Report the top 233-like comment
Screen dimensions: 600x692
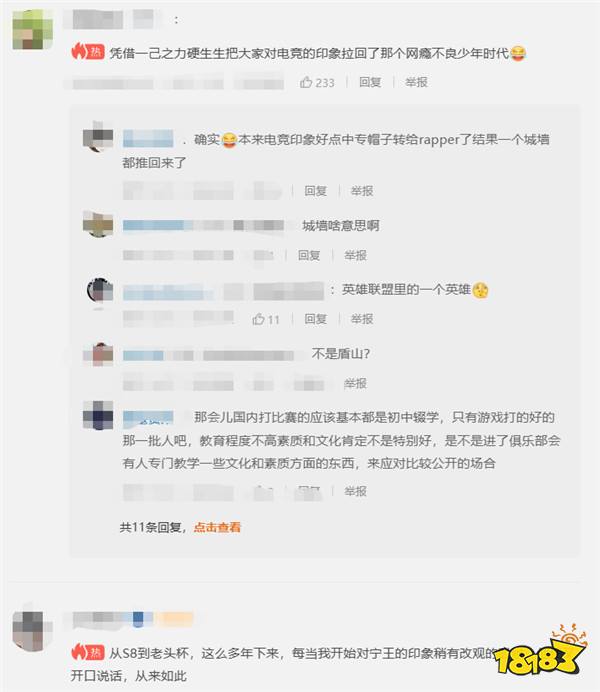(416, 82)
